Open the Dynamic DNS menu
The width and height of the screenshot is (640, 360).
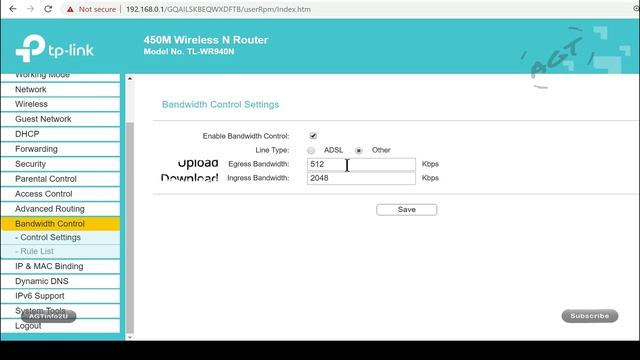(x=60, y=281)
